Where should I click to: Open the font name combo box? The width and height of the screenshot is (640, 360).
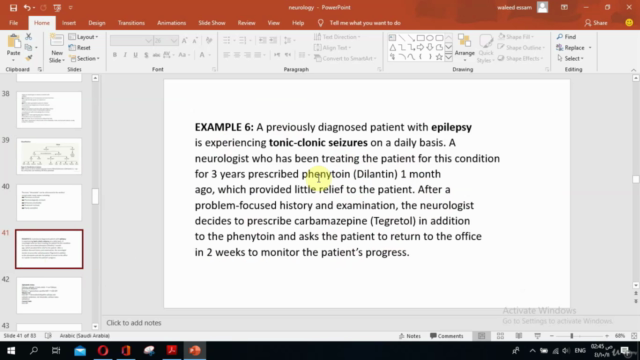click(x=131, y=40)
